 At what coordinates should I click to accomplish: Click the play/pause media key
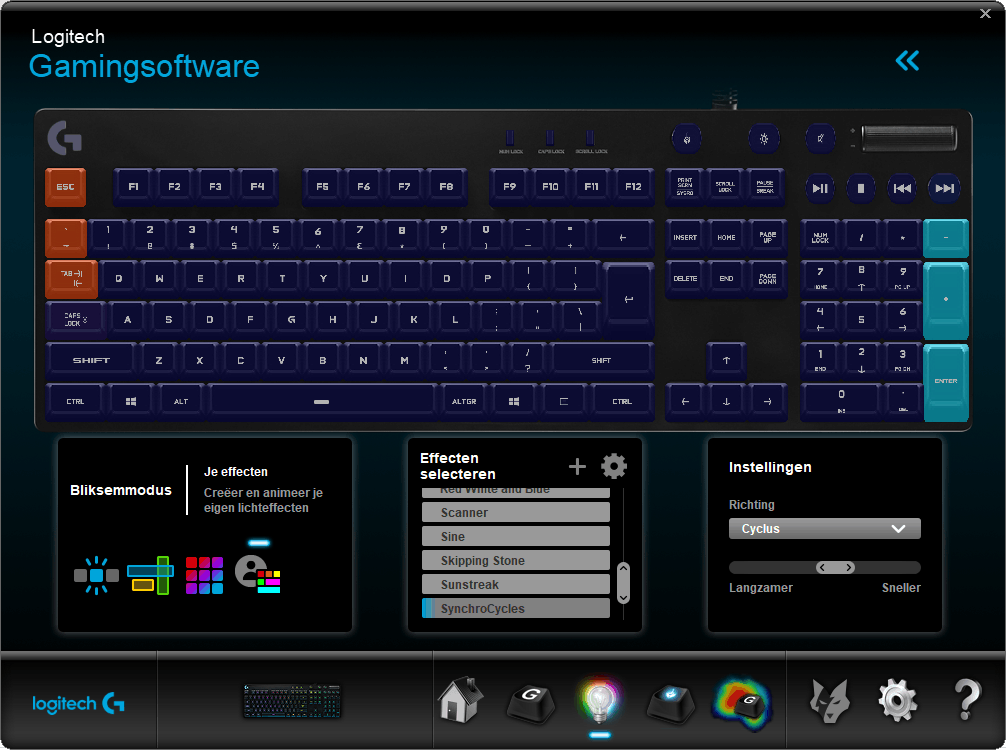pyautogui.click(x=820, y=189)
